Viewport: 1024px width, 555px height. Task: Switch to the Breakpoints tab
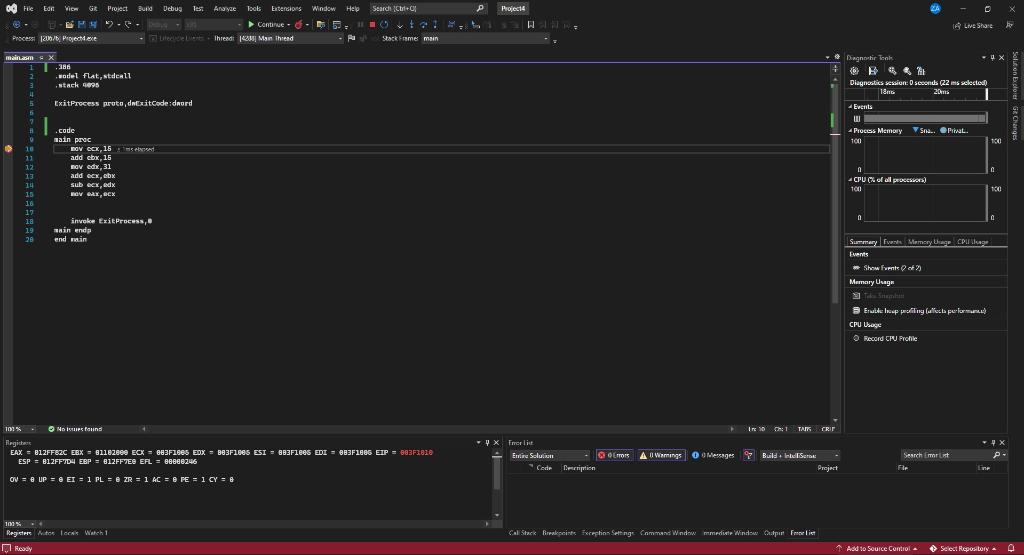(x=559, y=533)
